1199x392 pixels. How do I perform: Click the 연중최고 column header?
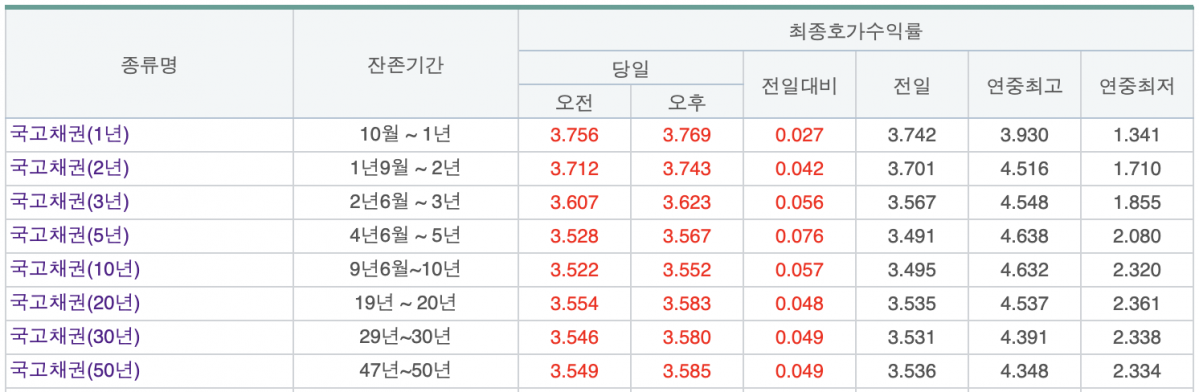[x=1024, y=86]
